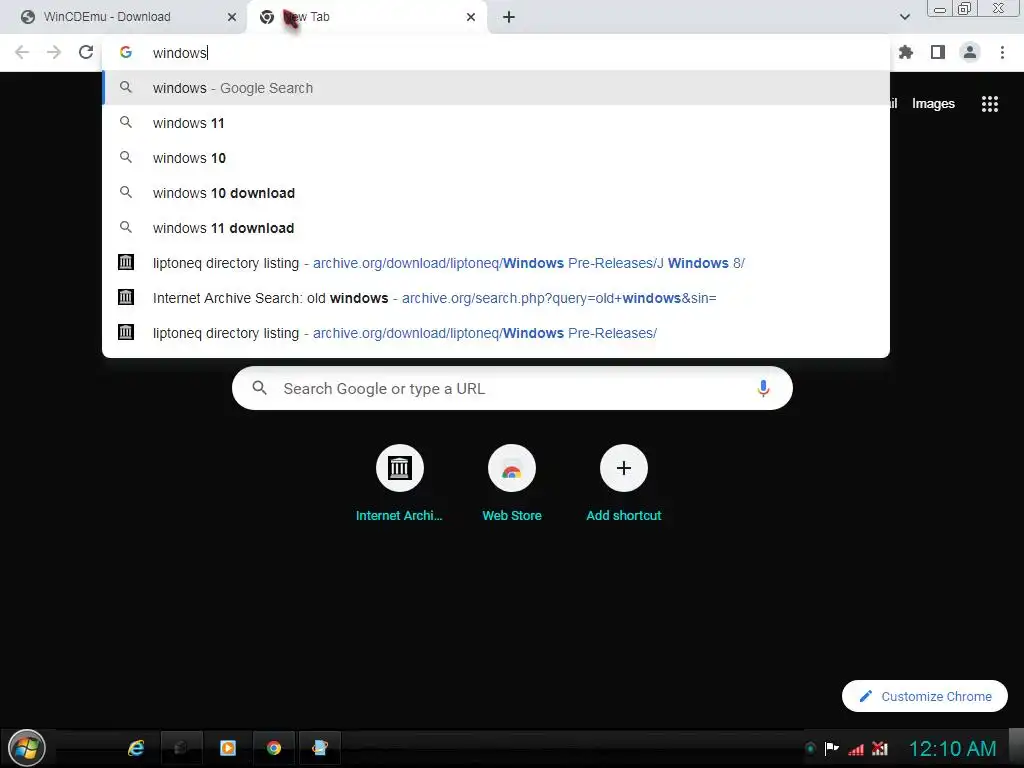The width and height of the screenshot is (1024, 768).
Task: Click the magnifier icon beside 'windows 11'
Action: [126, 122]
